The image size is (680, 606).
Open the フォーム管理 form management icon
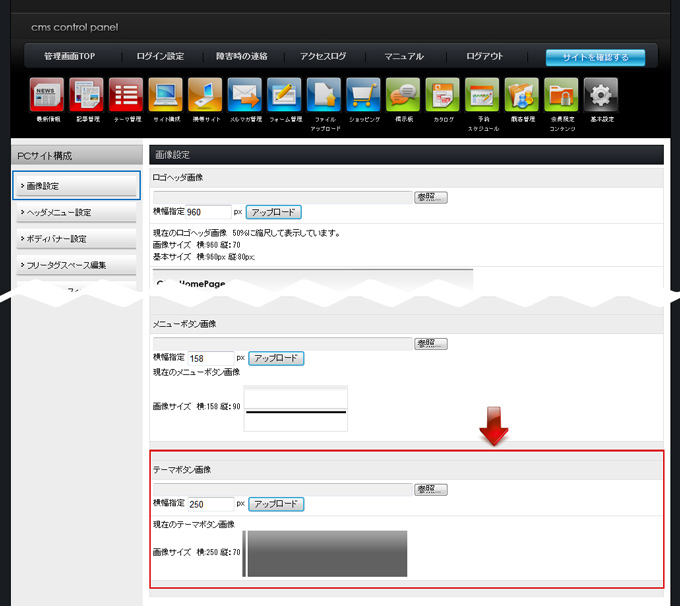coord(285,95)
